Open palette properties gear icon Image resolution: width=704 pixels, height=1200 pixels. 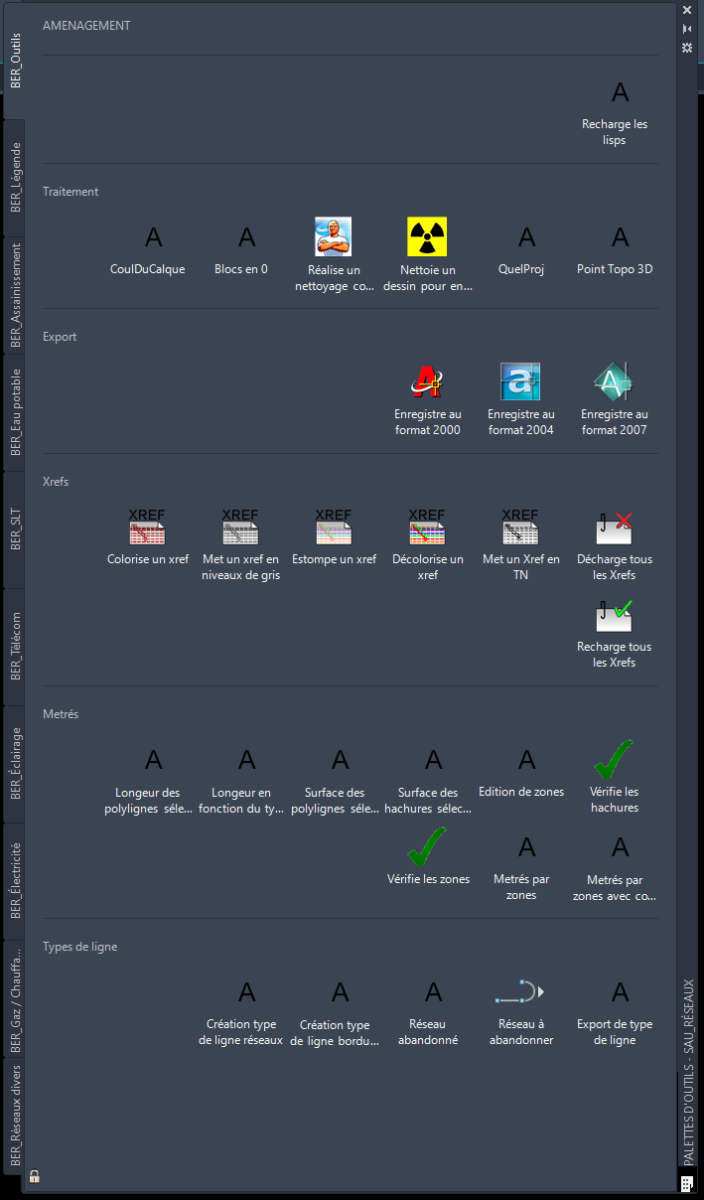pos(686,47)
